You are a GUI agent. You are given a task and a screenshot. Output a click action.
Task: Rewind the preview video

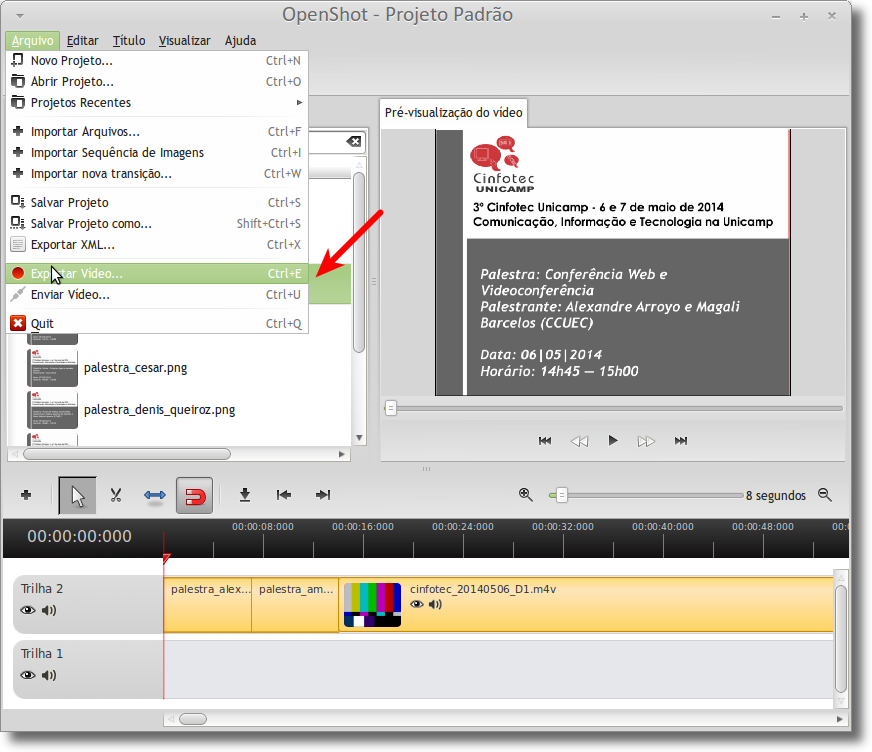tap(579, 441)
